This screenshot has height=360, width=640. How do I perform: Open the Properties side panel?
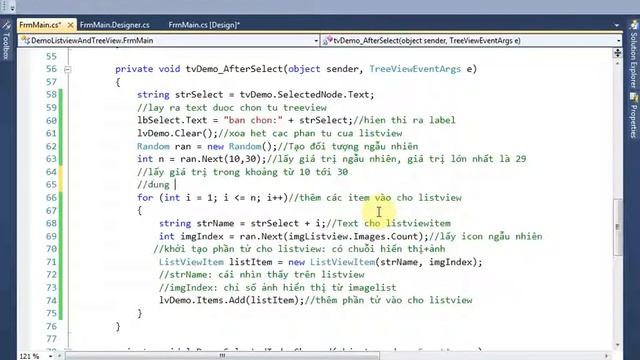tap(634, 116)
